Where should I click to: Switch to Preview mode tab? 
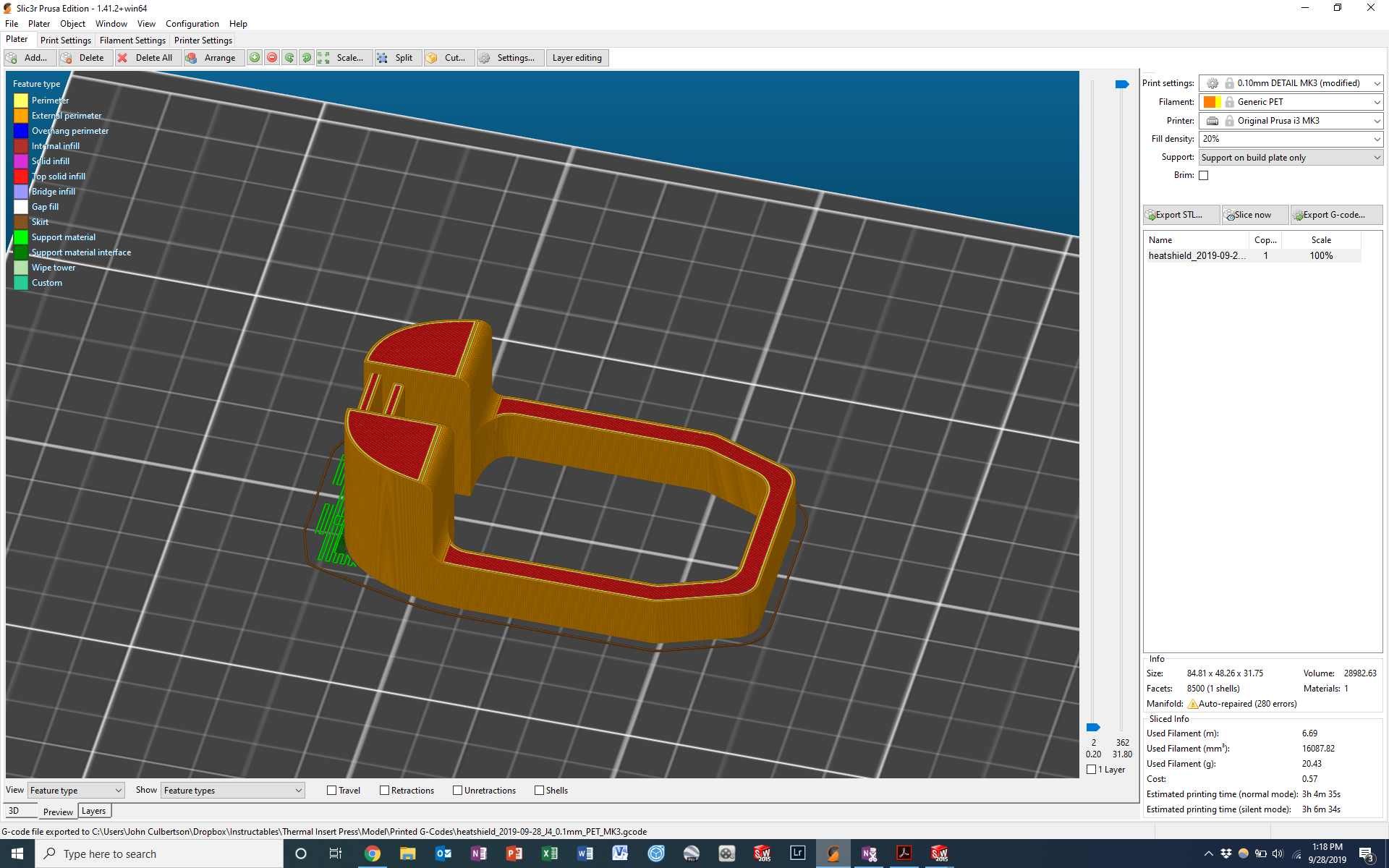point(58,811)
